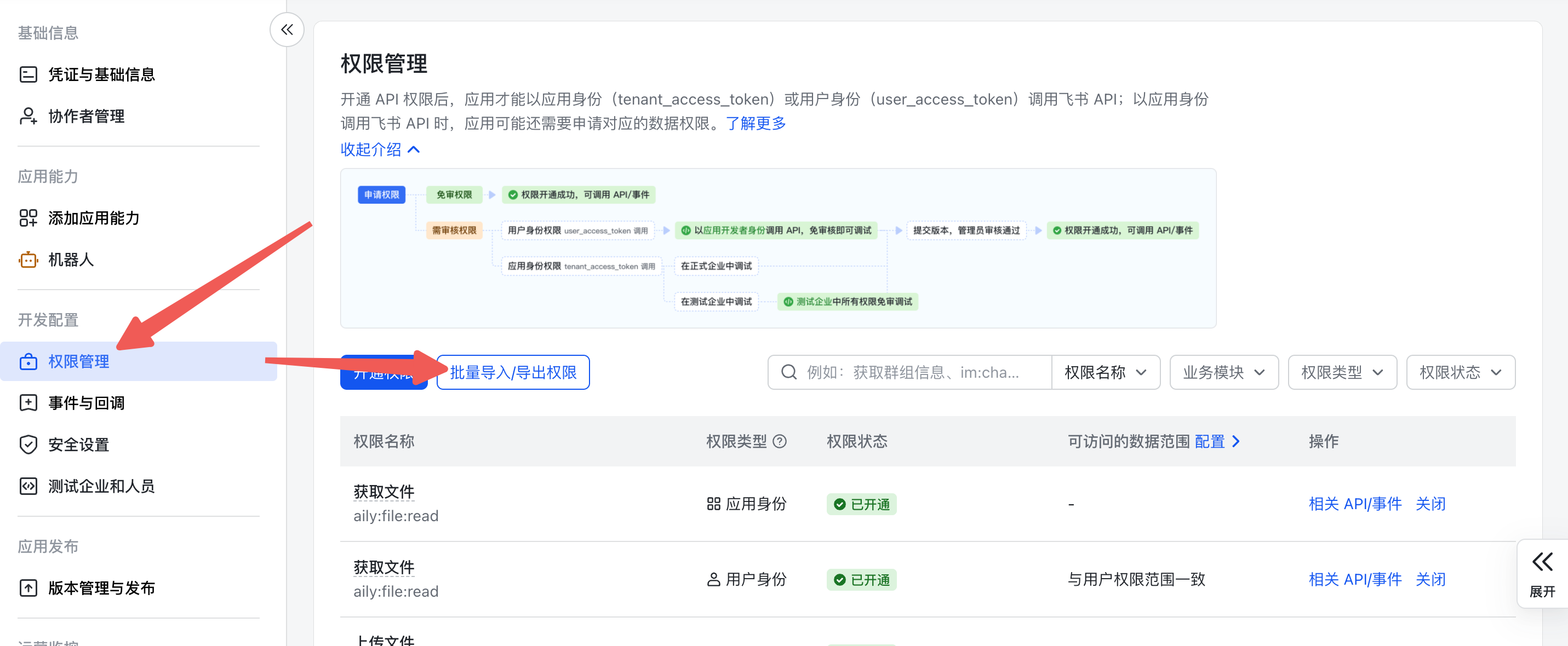Open the 权限类型 filter dropdown
Screen dimensions: 1568x646
pos(1342,372)
